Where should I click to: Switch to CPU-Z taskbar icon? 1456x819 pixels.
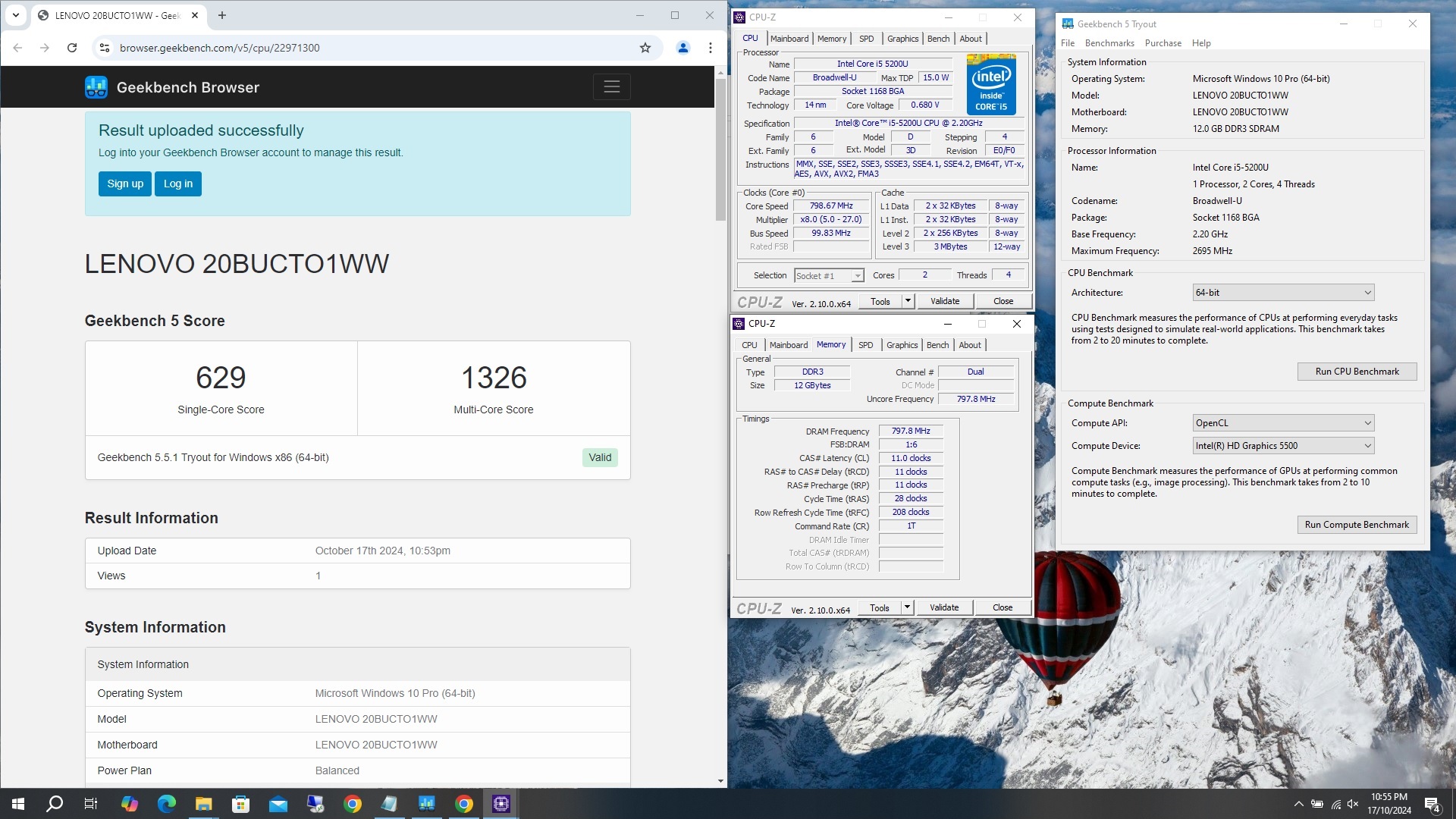[501, 804]
